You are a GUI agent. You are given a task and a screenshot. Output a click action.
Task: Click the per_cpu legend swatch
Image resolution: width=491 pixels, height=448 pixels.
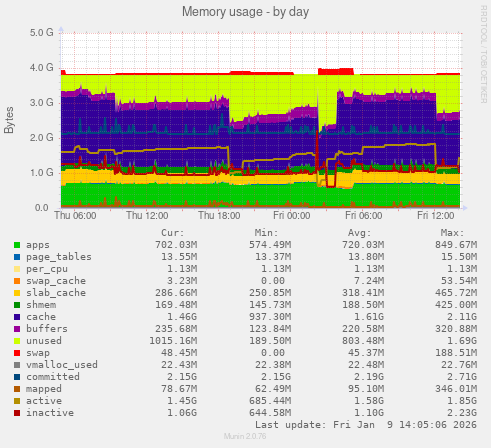tap(17, 269)
